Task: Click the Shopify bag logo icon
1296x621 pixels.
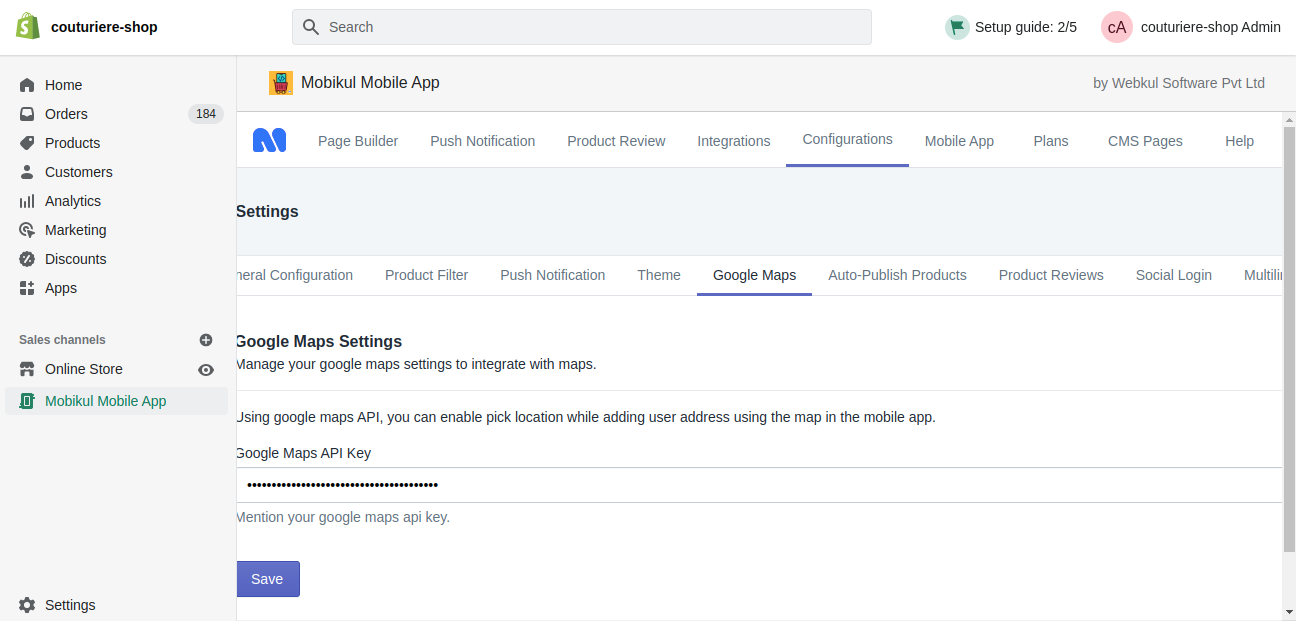Action: 28,26
